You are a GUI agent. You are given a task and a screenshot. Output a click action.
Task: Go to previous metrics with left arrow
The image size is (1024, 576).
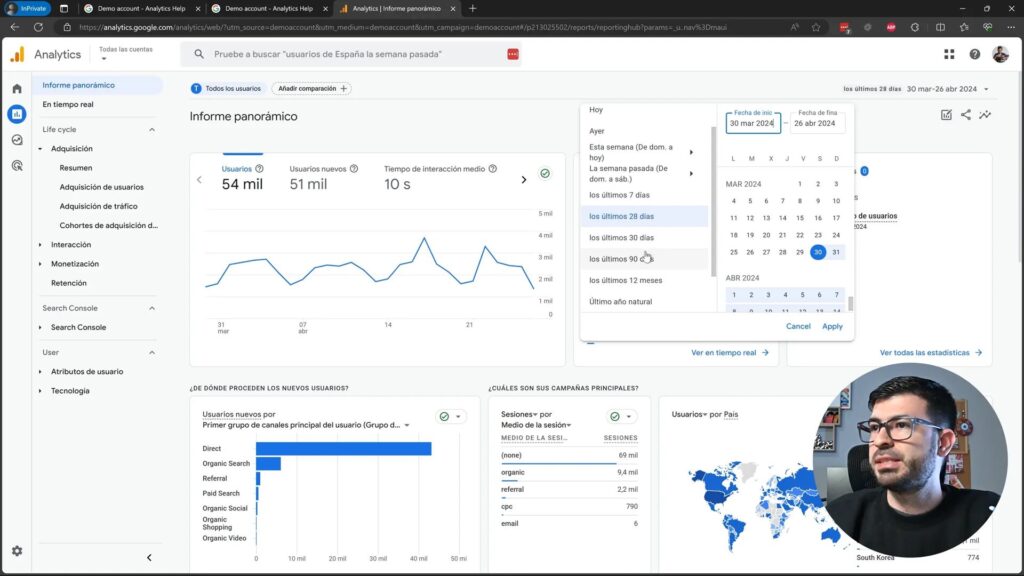(x=200, y=180)
